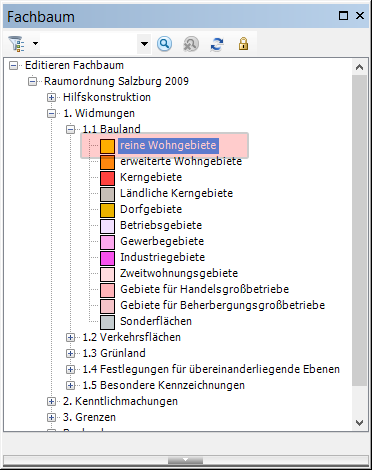Click the Gewerbegebiete pink swatch
Viewport: 372px width, 470px height.
tap(107, 242)
